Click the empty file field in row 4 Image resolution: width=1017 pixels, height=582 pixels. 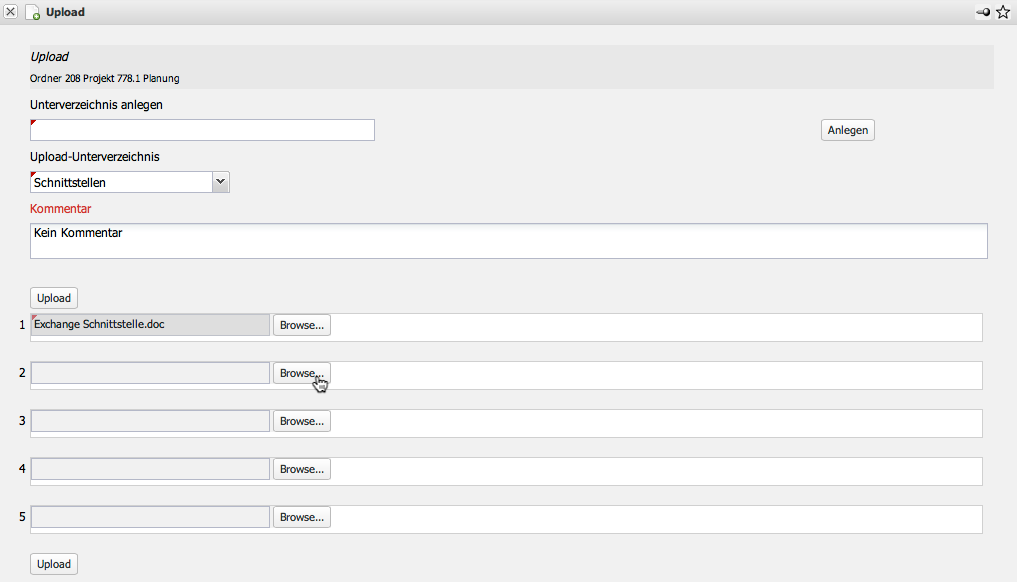(150, 469)
